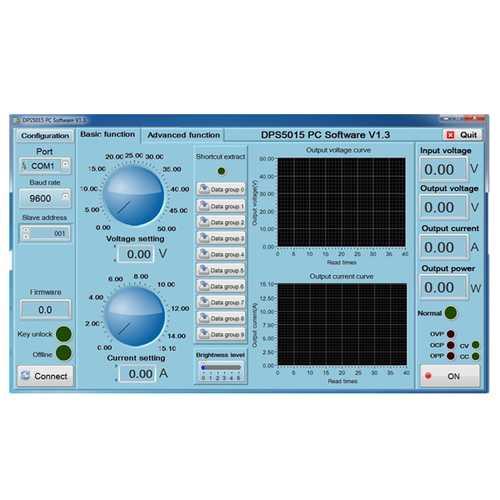
Task: Click the Data group 0 icon
Action: click(x=204, y=189)
